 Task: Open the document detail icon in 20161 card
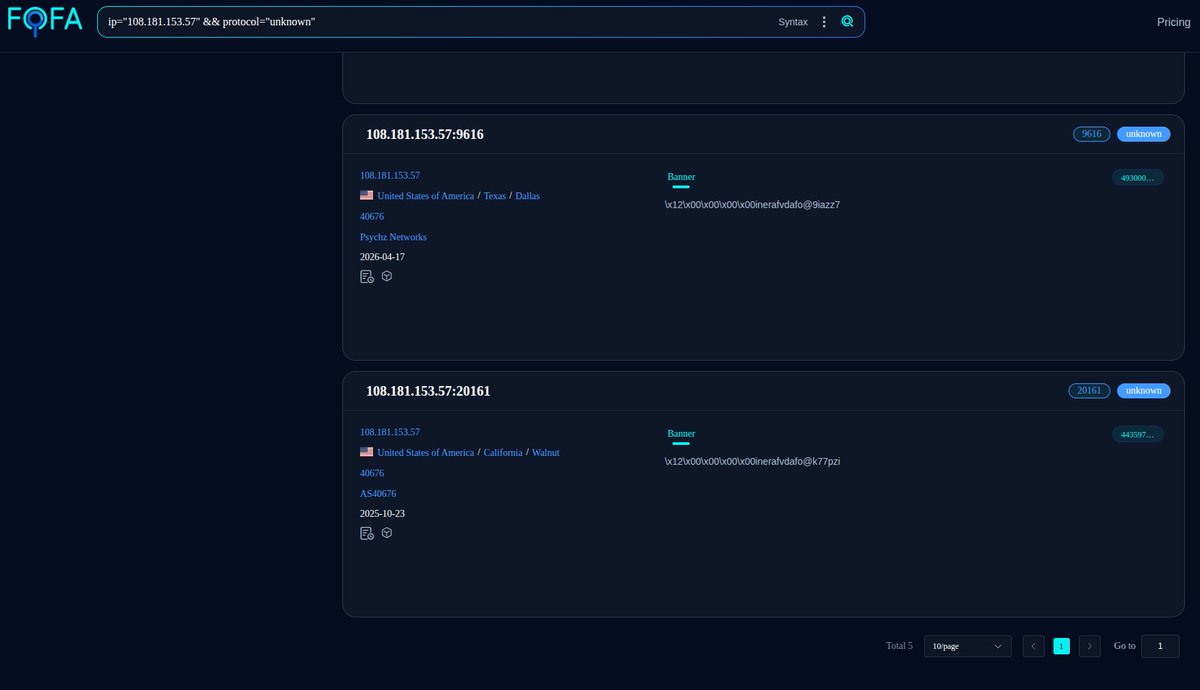pos(367,533)
